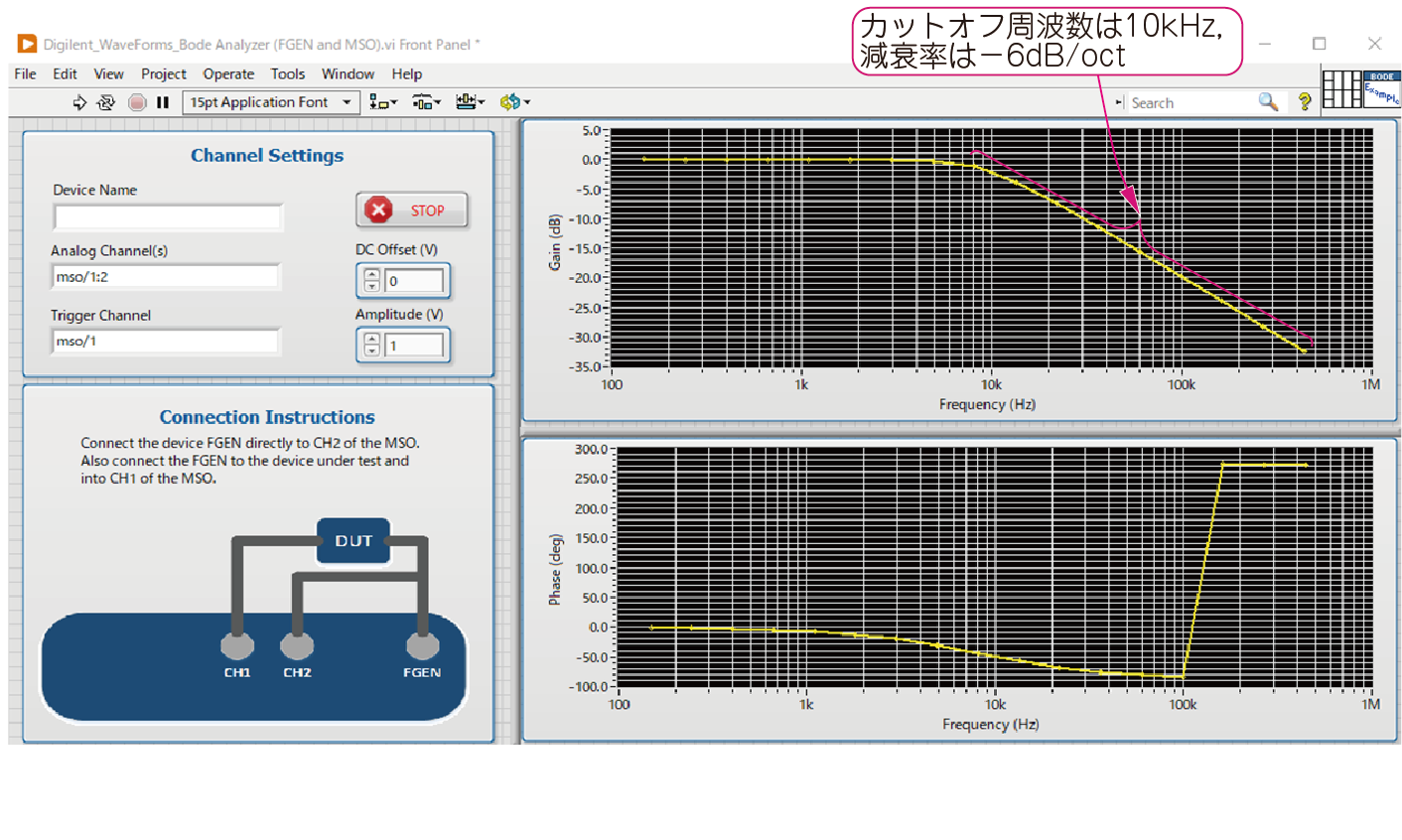Click the search magnifier icon
This screenshot has width=1402, height=840.
(1268, 102)
